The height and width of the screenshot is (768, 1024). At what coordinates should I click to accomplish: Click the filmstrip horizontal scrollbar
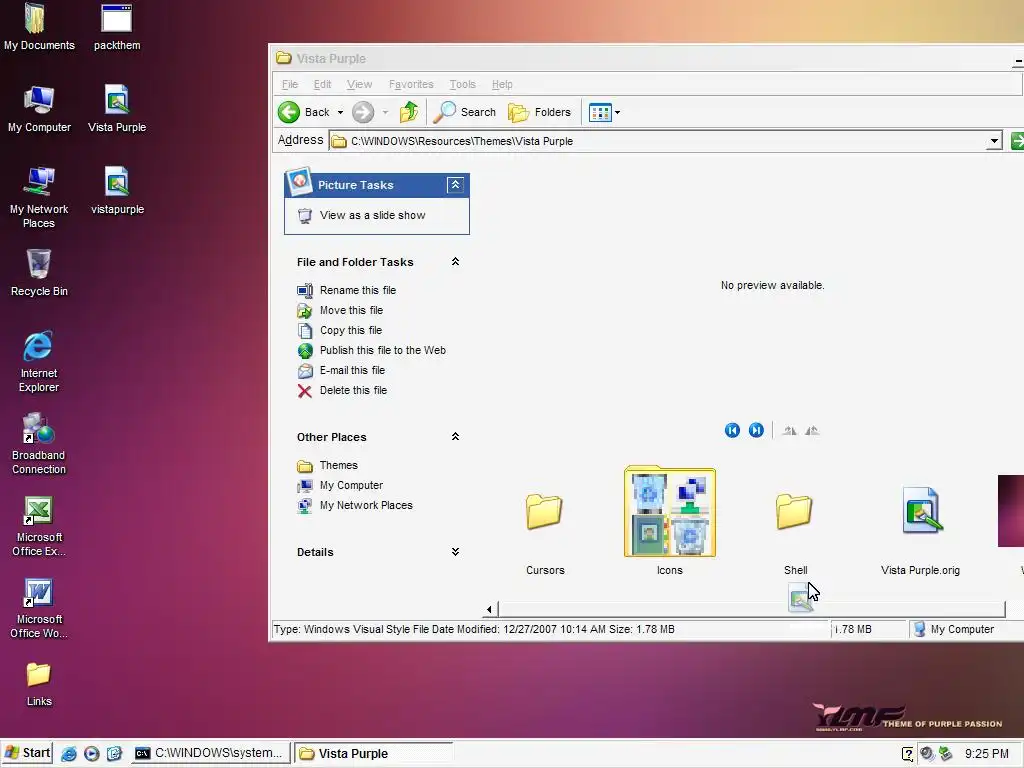pos(752,609)
